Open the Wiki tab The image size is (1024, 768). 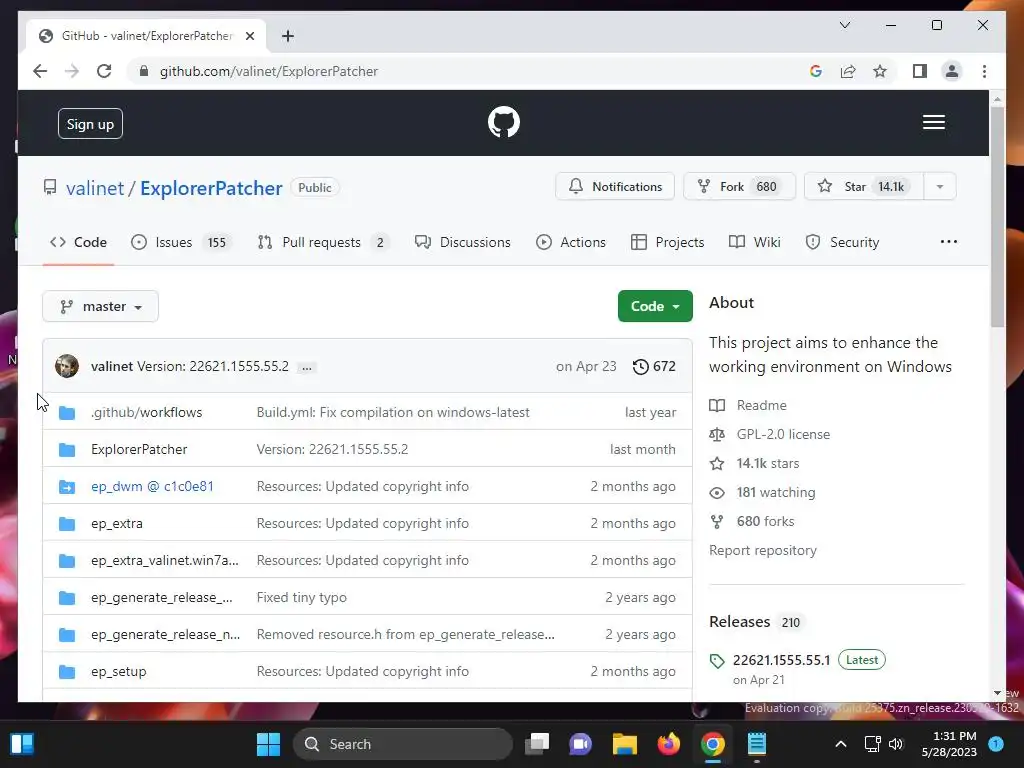pyautogui.click(x=755, y=242)
